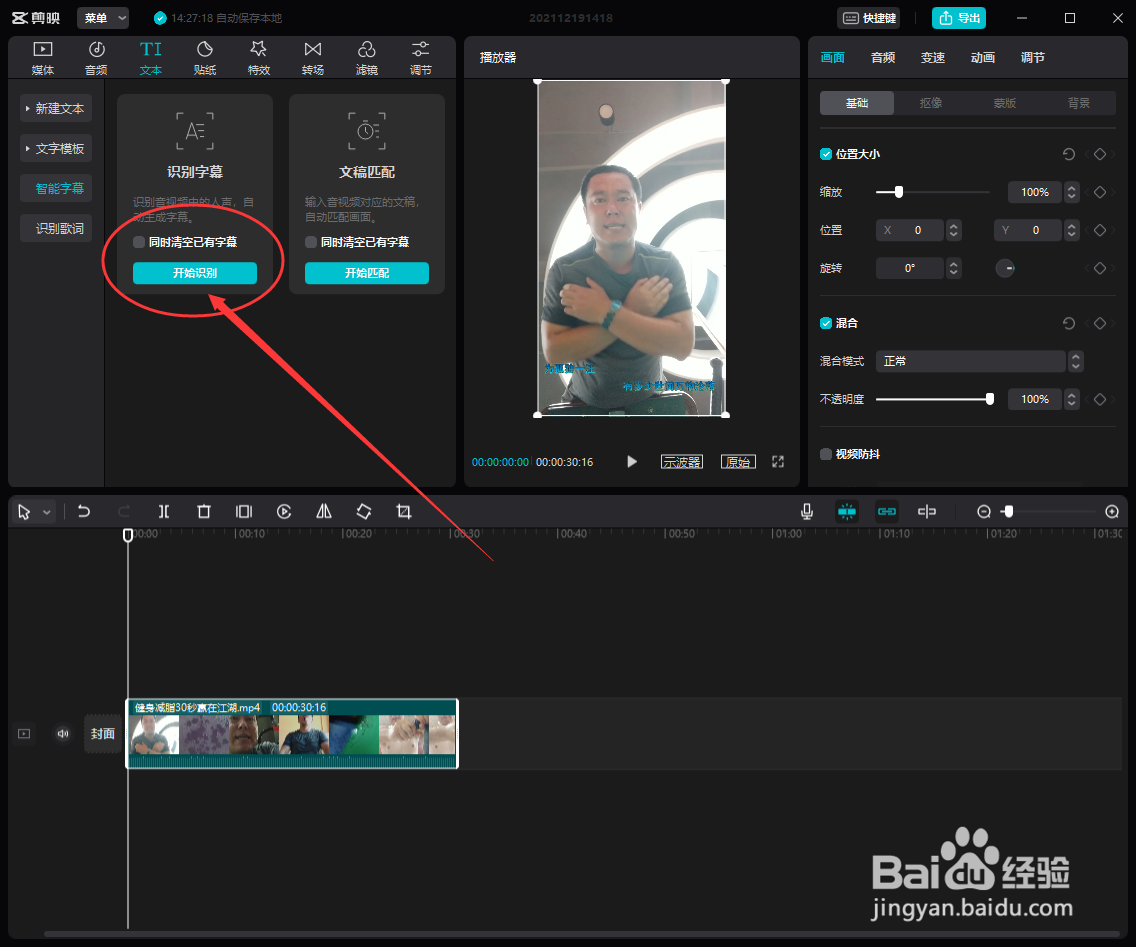
Task: Click the 开始匹配 button
Action: (367, 273)
